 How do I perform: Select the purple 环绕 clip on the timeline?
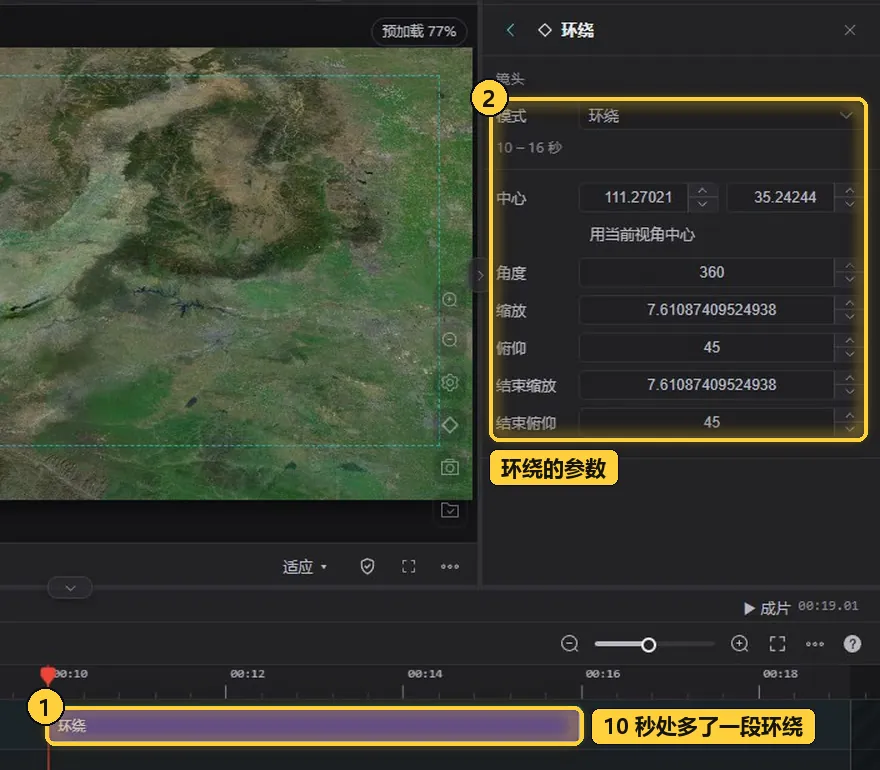(x=314, y=726)
